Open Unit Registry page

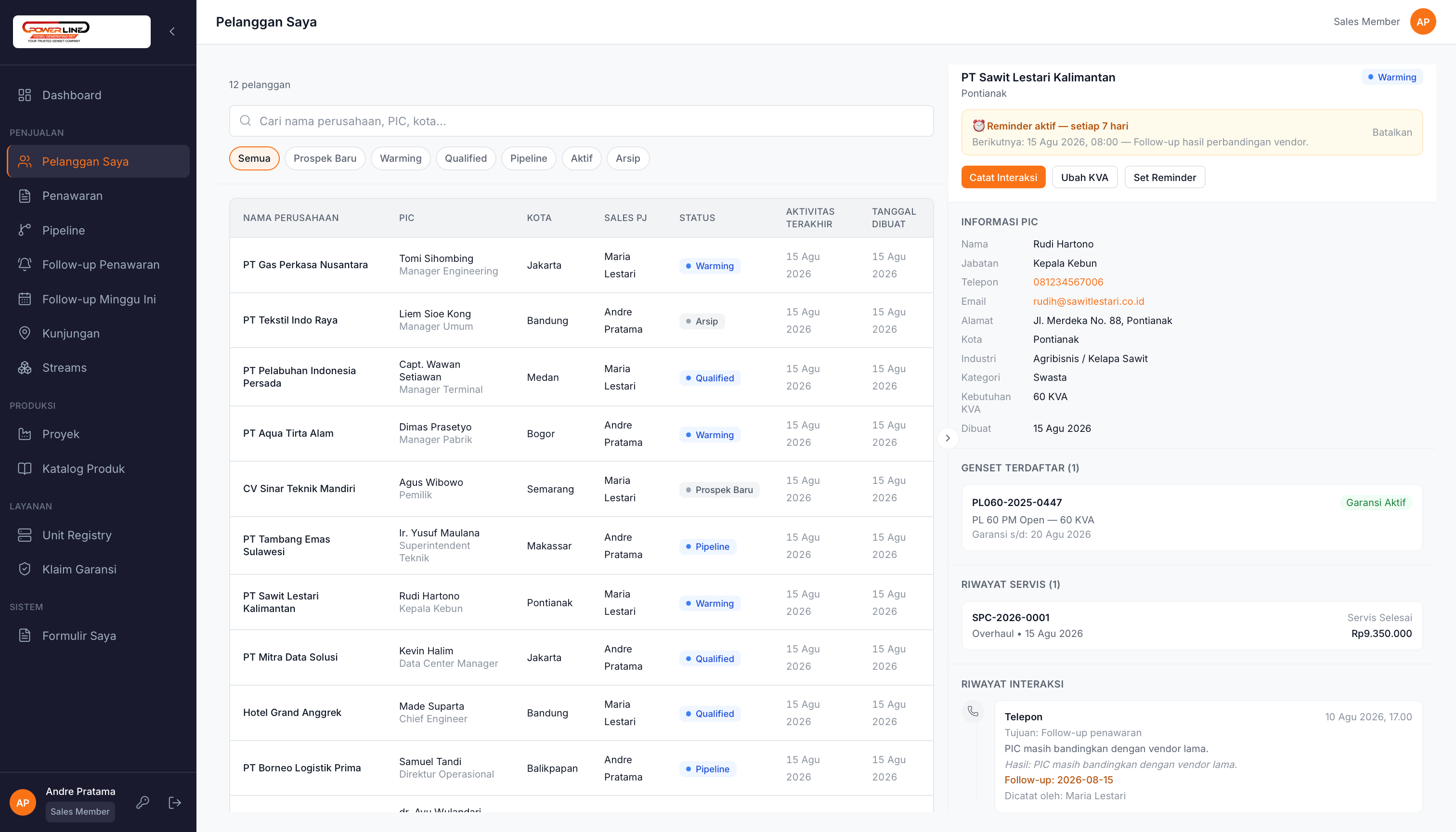point(98,535)
